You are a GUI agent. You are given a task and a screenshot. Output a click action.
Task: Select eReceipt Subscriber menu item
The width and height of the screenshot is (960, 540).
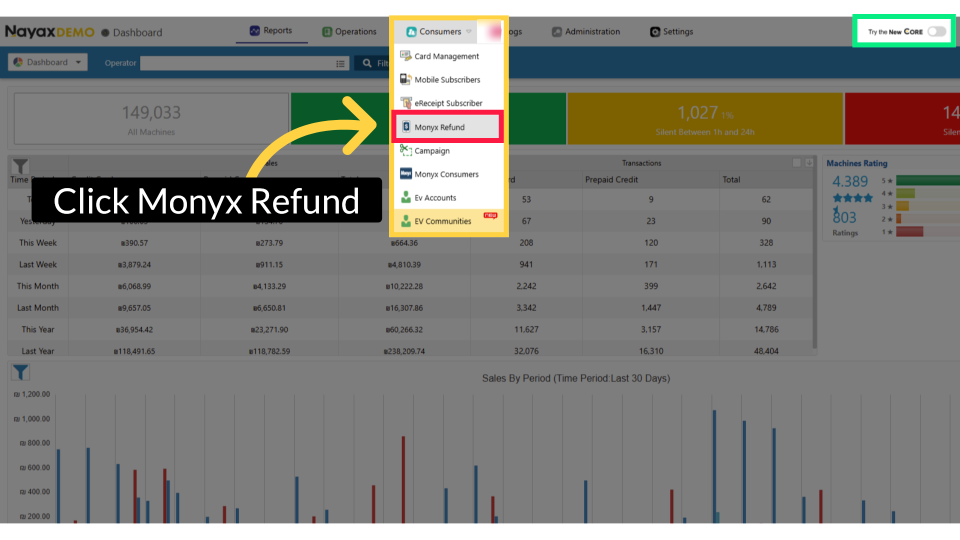point(448,102)
